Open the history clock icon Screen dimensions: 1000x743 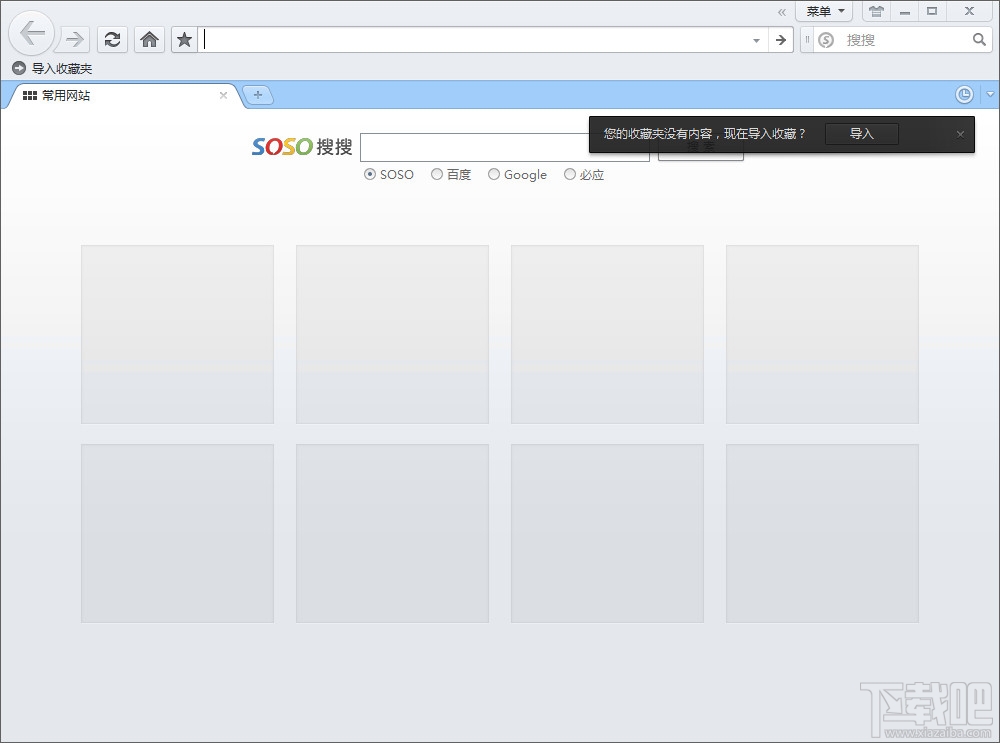pos(964,95)
